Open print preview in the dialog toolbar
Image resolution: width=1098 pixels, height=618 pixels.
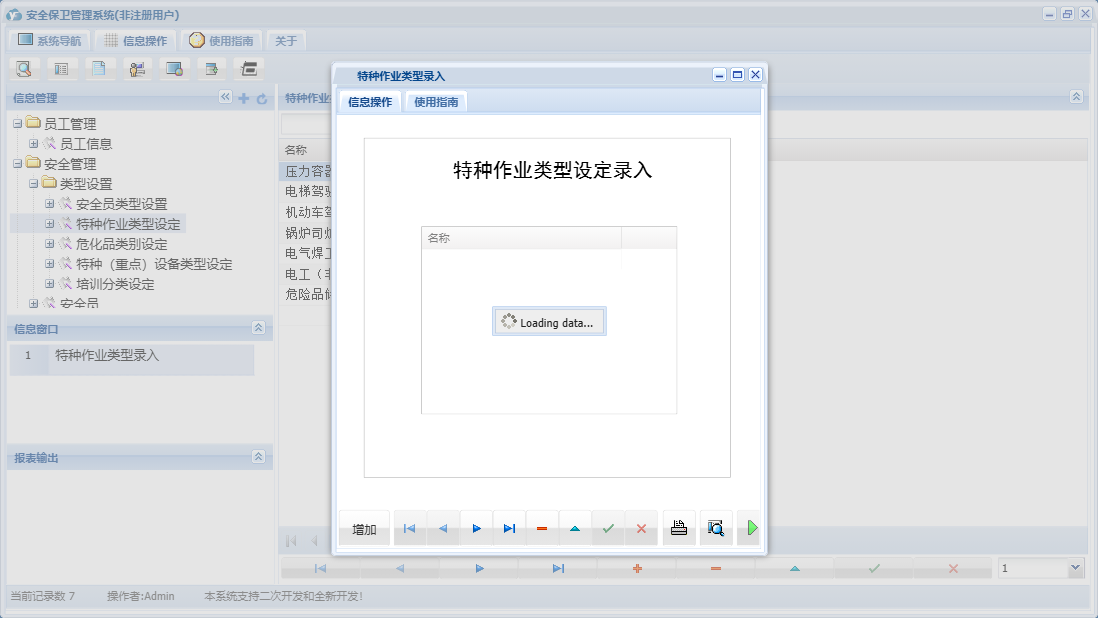(x=716, y=528)
